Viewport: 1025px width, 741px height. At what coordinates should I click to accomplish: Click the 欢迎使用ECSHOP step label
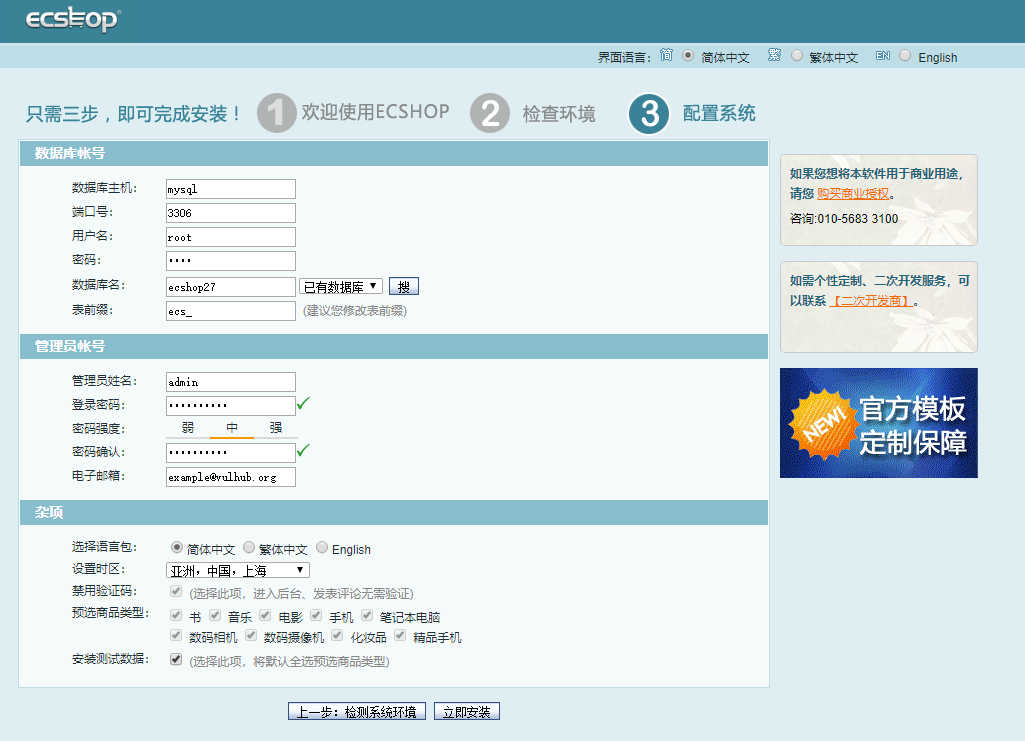pyautogui.click(x=375, y=112)
